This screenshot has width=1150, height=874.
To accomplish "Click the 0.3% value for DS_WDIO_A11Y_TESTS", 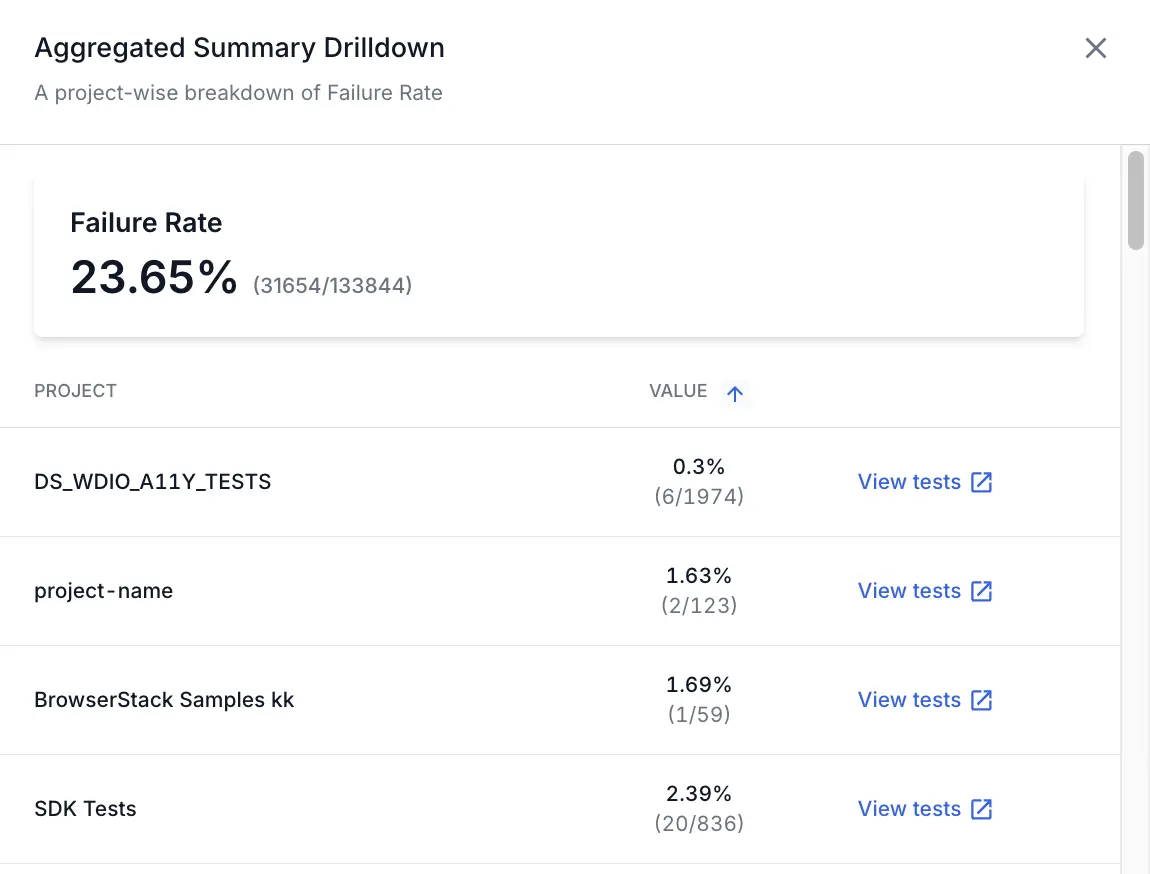I will pos(699,467).
